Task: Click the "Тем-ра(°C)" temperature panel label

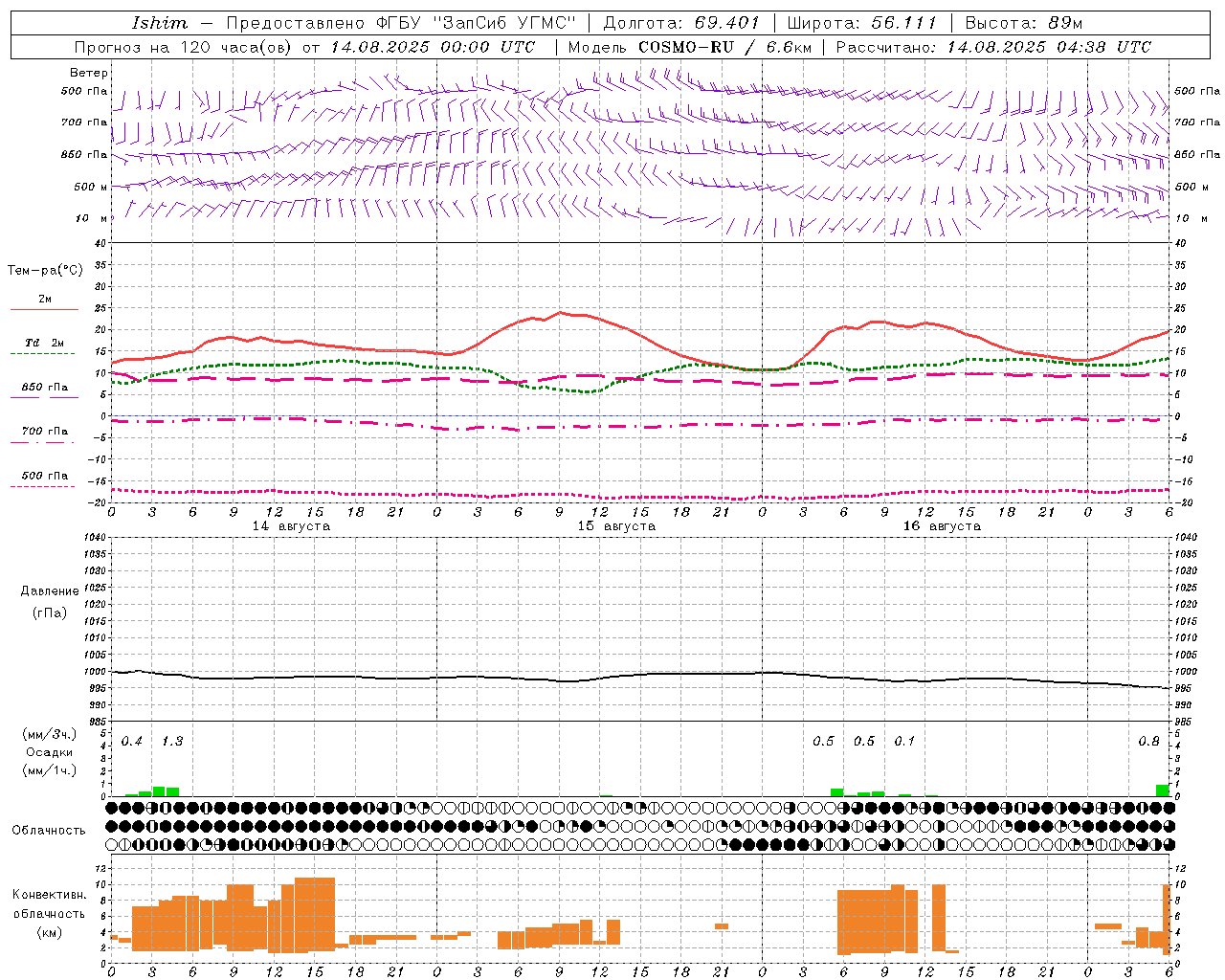Action: click(45, 271)
